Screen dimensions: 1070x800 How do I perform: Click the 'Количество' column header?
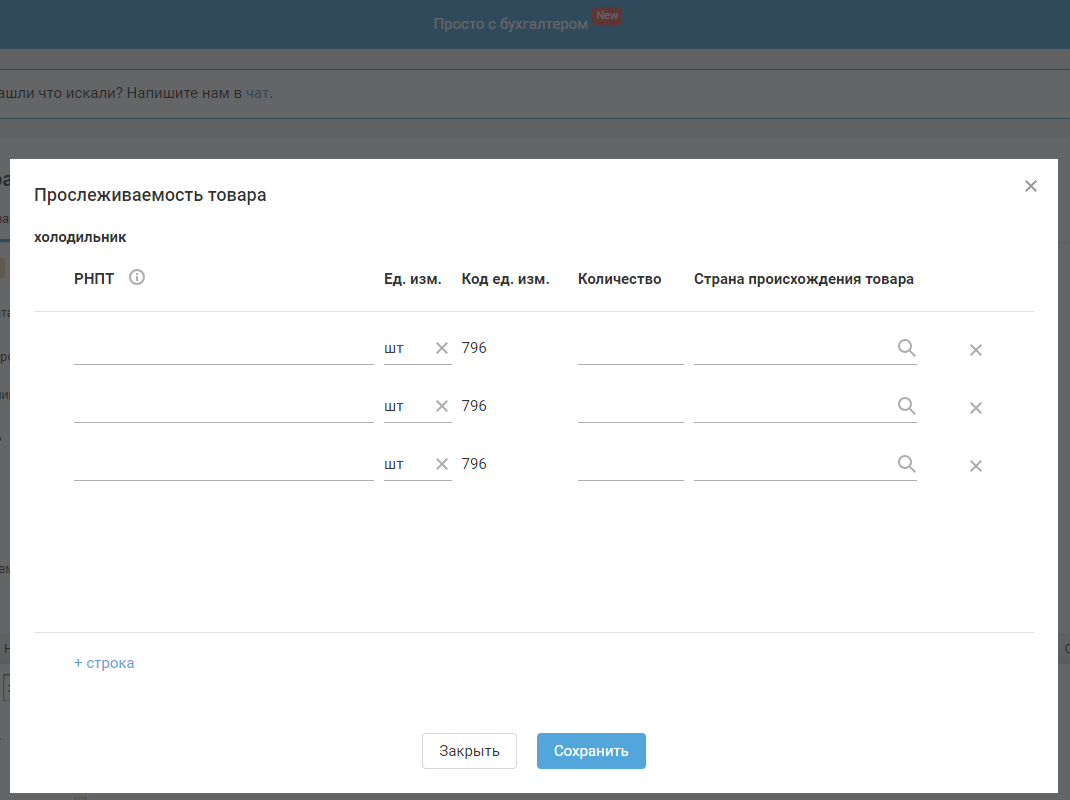620,279
